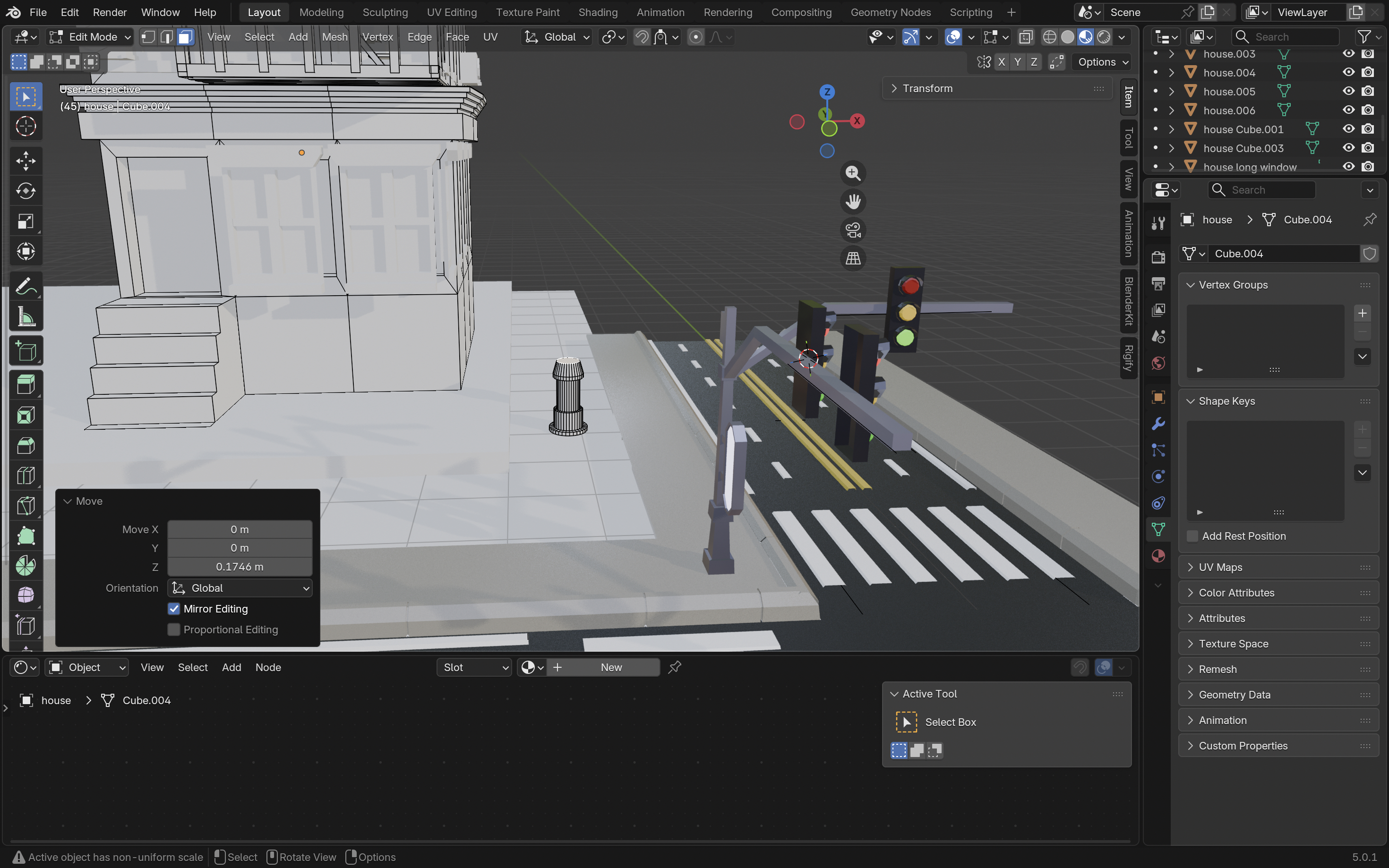Select the Smooth tool

[x=26, y=596]
